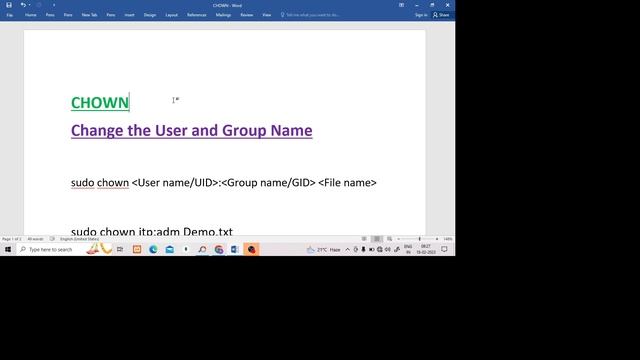640x360 pixels.
Task: Click the Word icon on the taskbar
Action: 235,249
